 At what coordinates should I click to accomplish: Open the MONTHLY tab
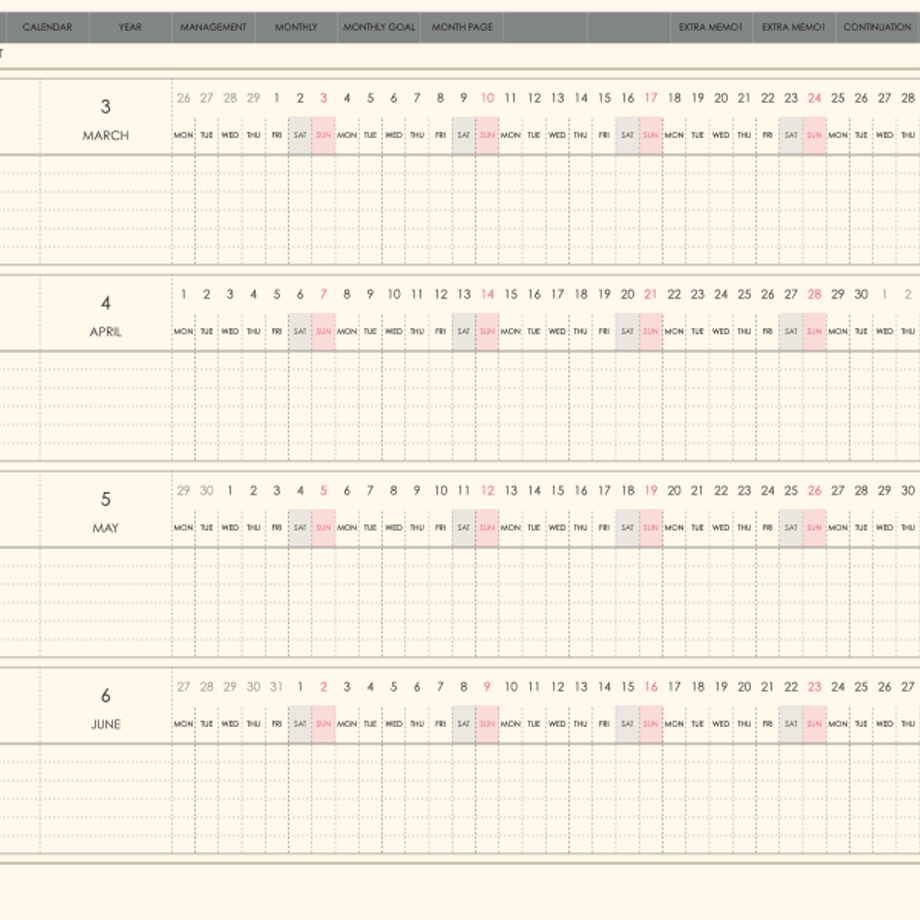coord(296,27)
